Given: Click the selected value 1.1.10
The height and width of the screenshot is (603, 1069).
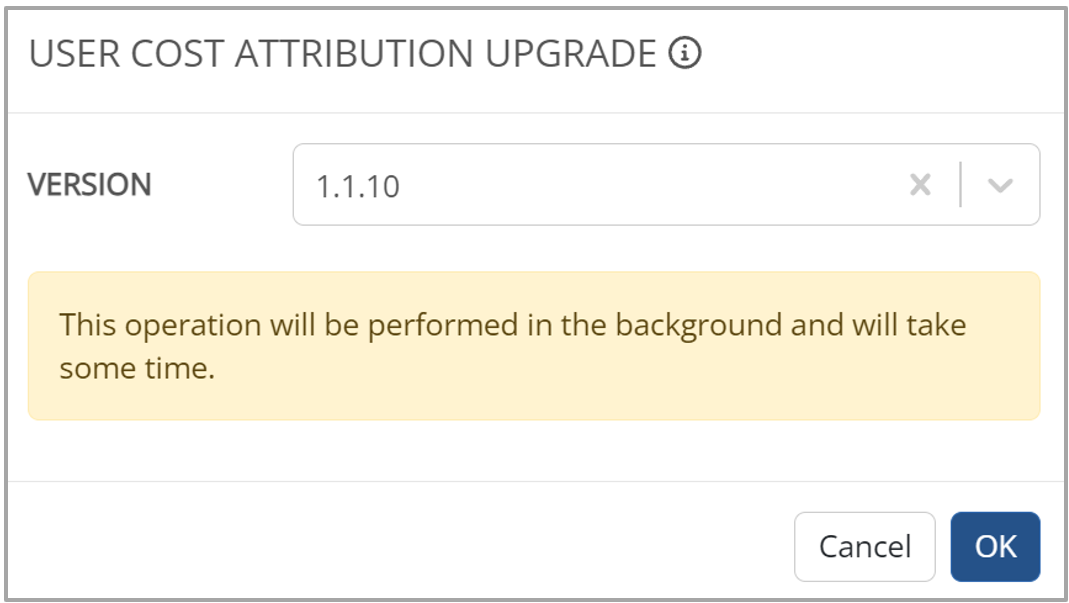Looking at the screenshot, I should pyautogui.click(x=358, y=186).
